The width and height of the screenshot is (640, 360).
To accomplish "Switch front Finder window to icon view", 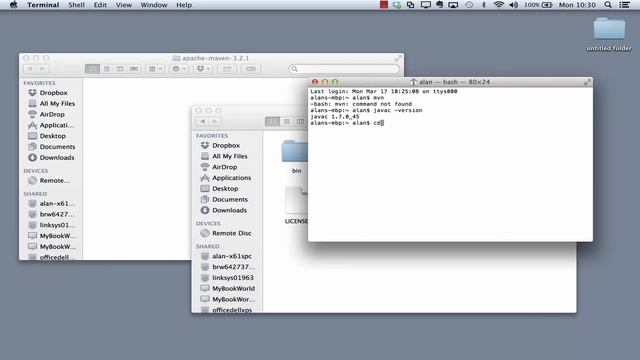I will tap(272, 122).
